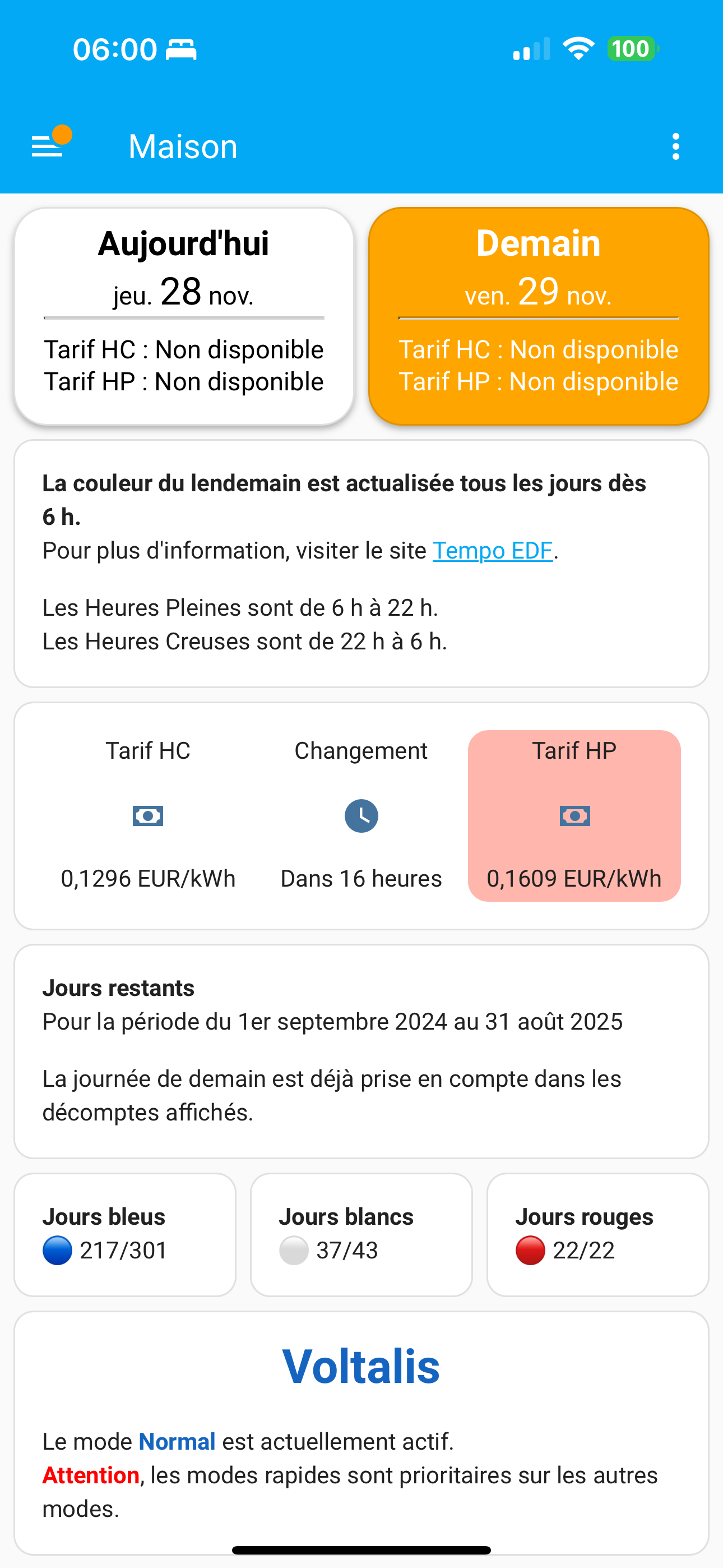This screenshot has height=1568, width=723.
Task: Tap the 06:00 clock in status bar
Action: (115, 49)
